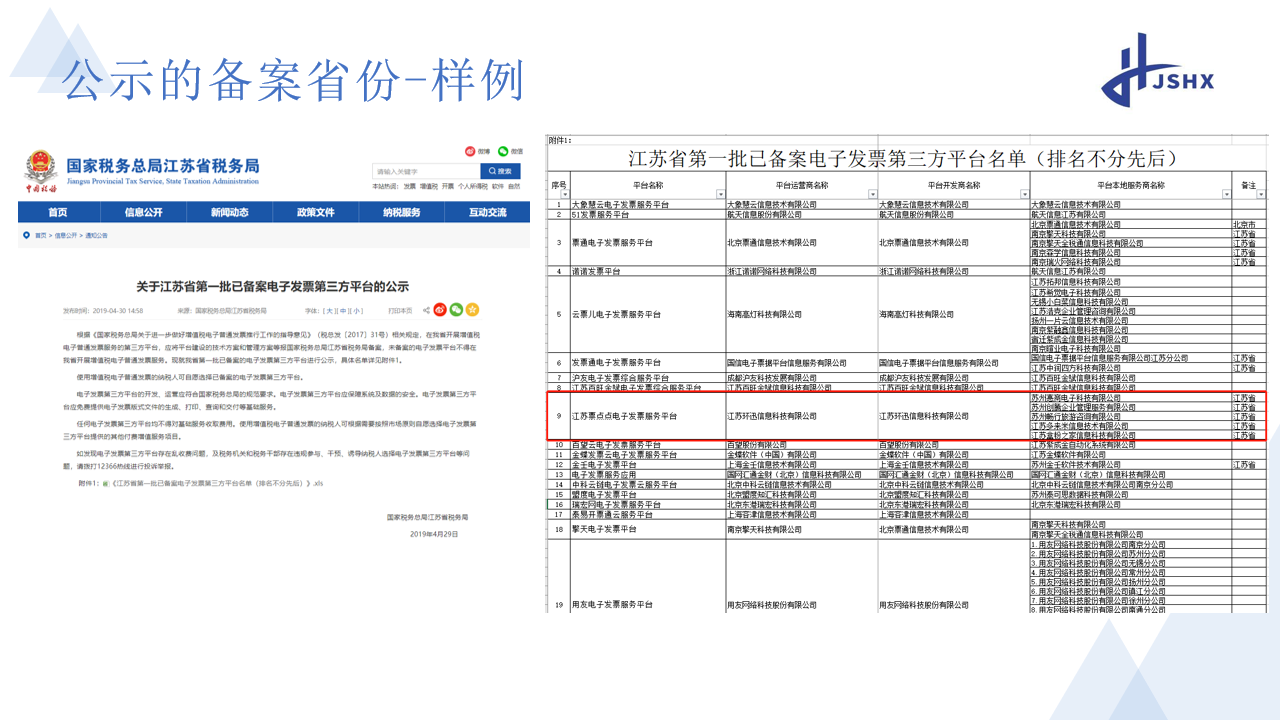This screenshot has width=1280, height=720.
Task: Open the 信息公开 navigation tab
Action: tap(144, 212)
